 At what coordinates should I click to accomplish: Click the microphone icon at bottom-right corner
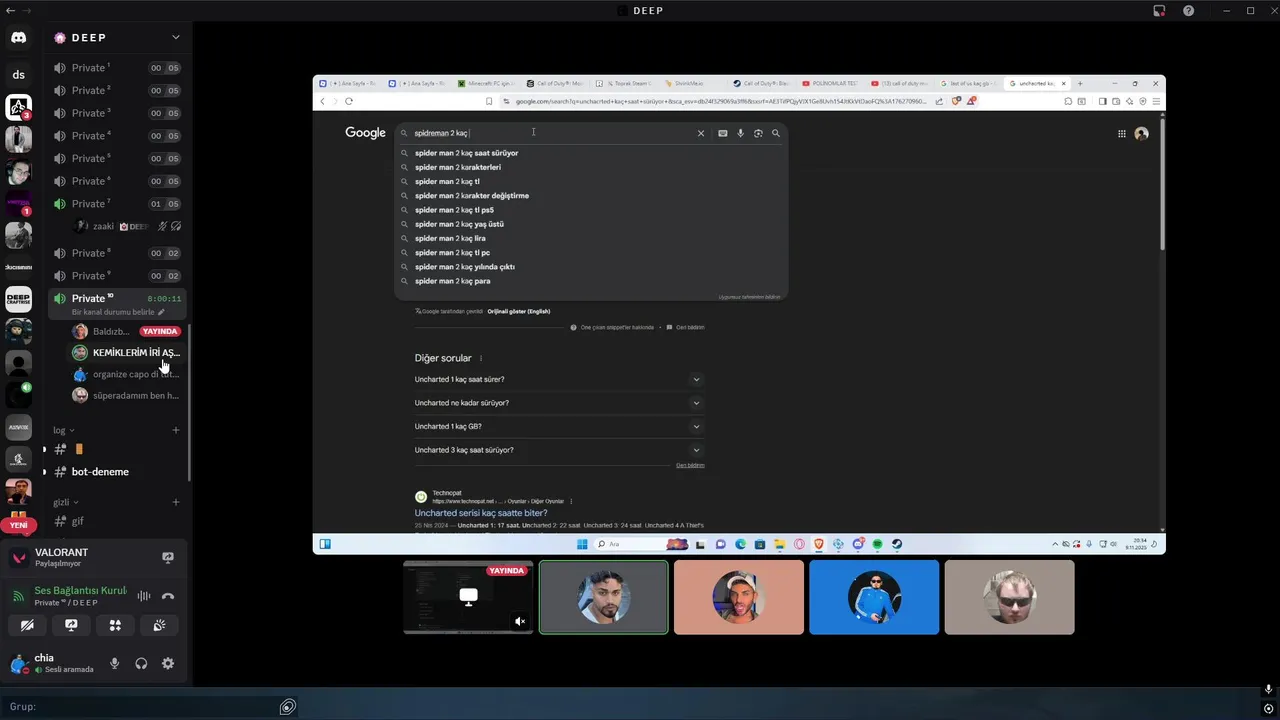[1268, 690]
